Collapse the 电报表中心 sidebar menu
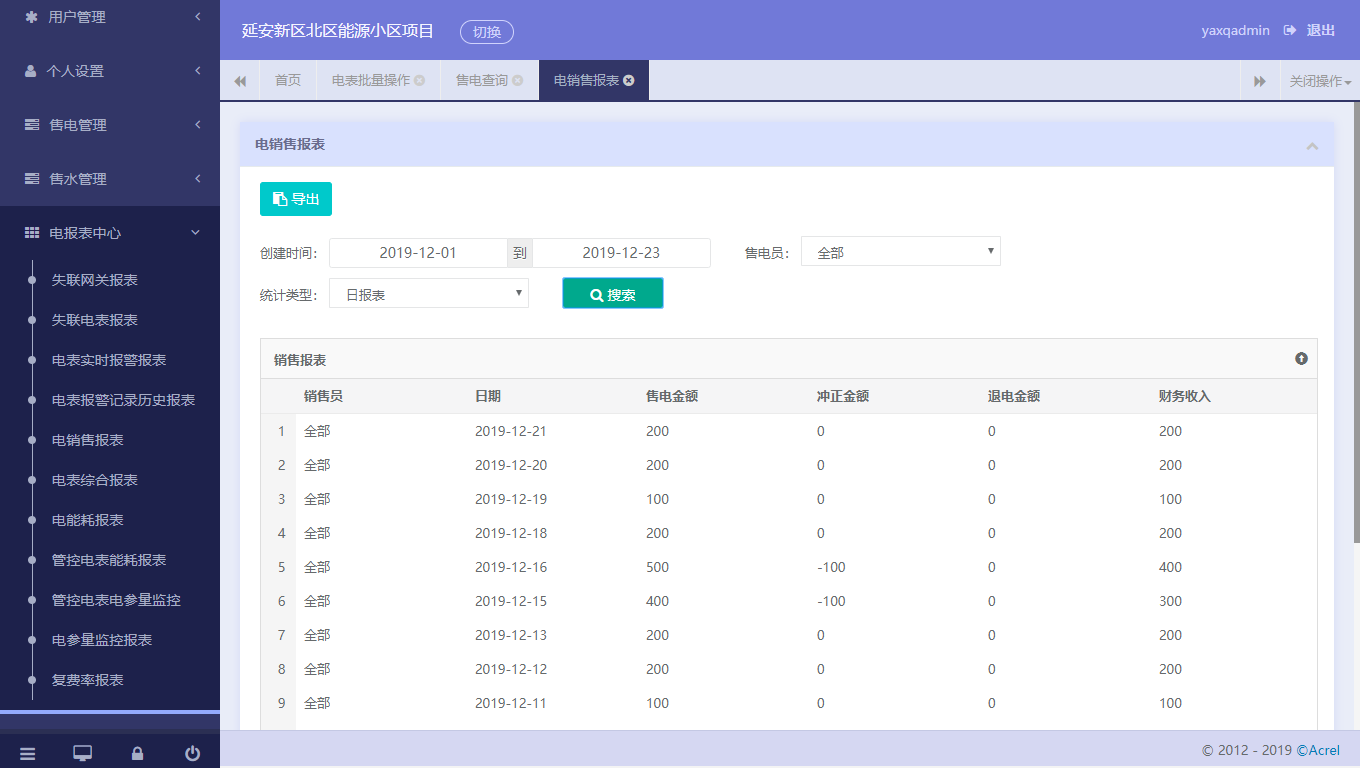1360x768 pixels. pyautogui.click(x=110, y=233)
